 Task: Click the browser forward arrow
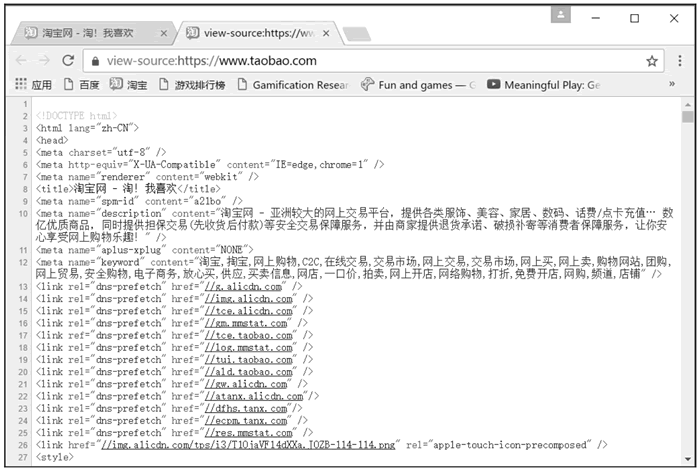[44, 60]
